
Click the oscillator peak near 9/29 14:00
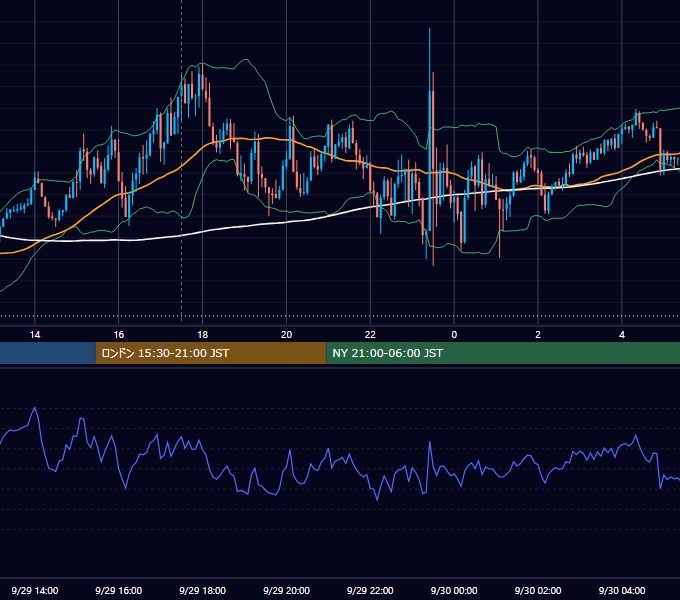pos(35,408)
